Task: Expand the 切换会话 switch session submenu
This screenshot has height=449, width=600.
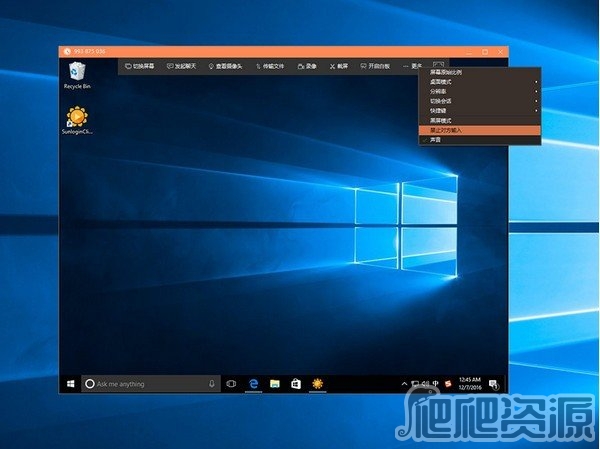Action: (x=440, y=101)
